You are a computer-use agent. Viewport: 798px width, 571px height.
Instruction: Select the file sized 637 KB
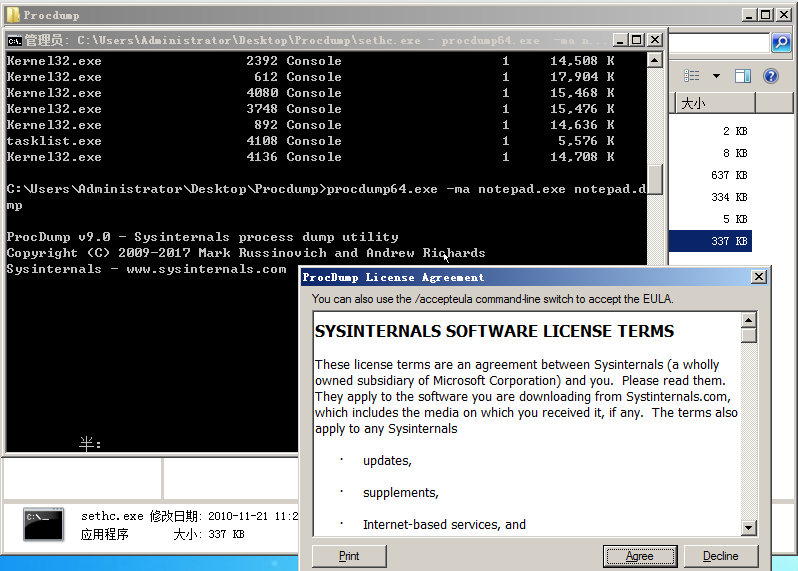pyautogui.click(x=729, y=175)
